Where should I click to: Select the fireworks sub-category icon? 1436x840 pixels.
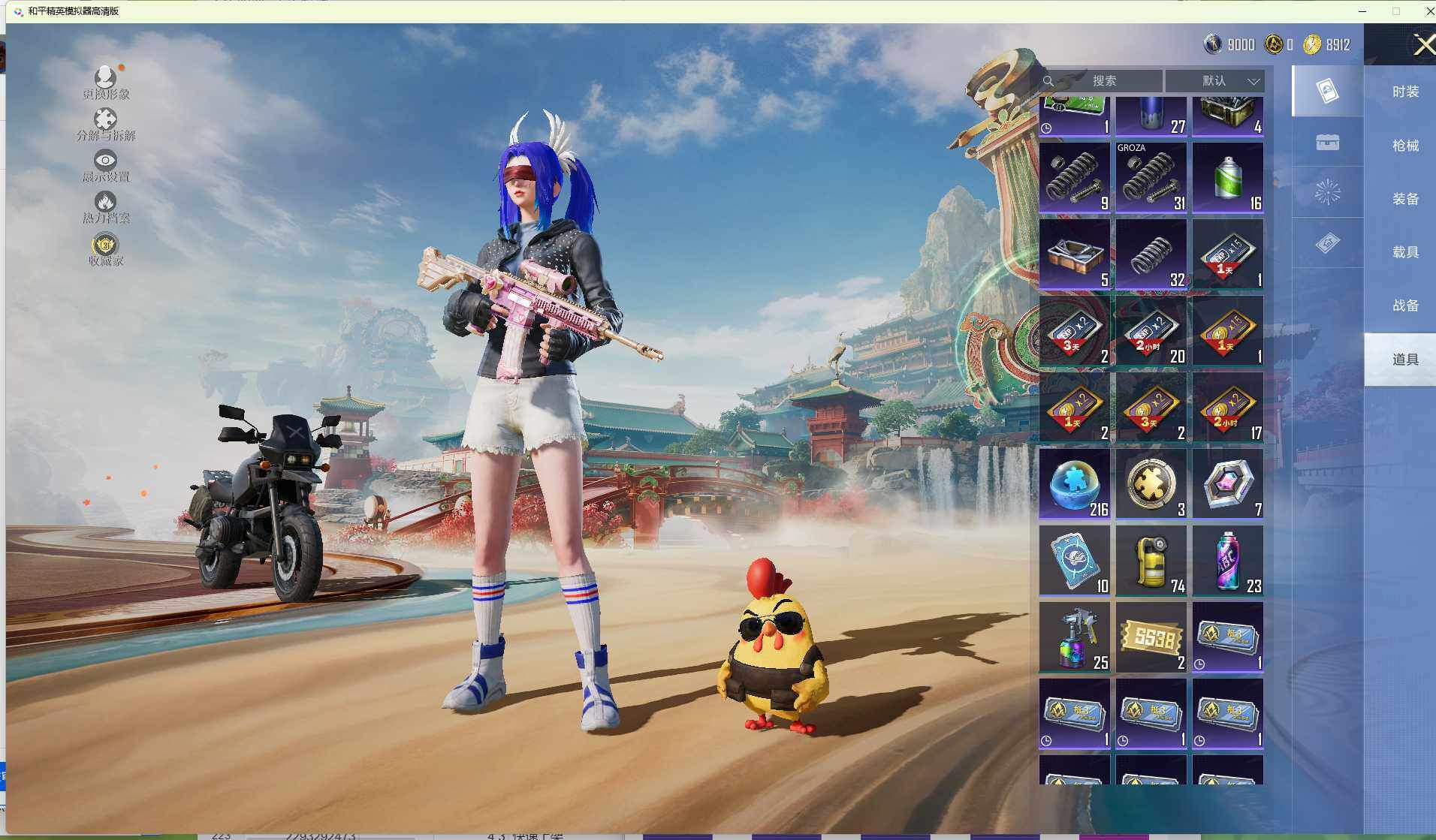tap(1327, 192)
